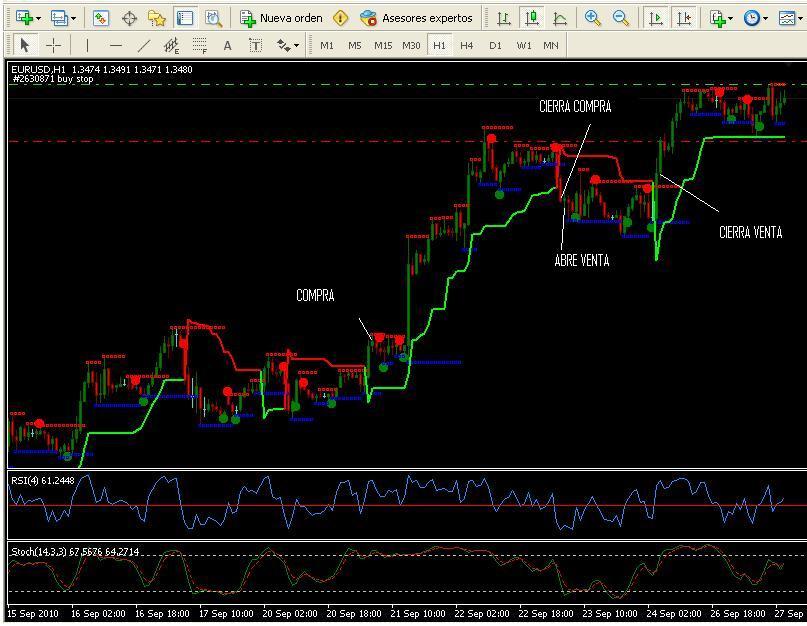Draw a vertical line tool
Screen dimensions: 807x626
[88, 45]
